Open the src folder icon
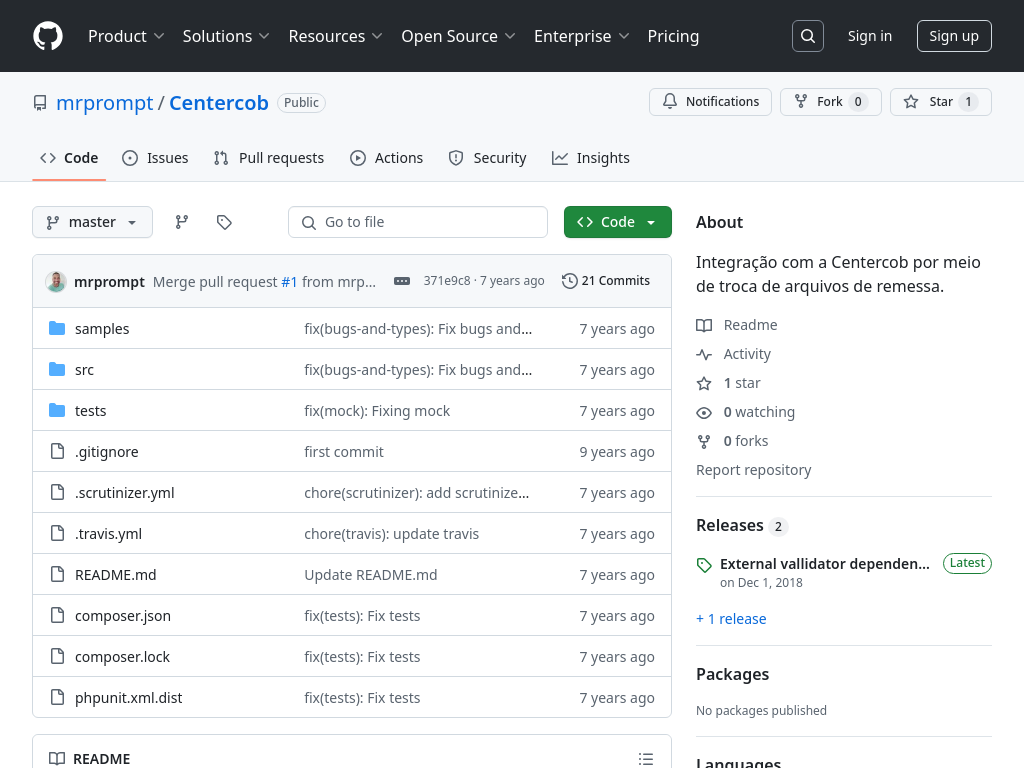This screenshot has height=768, width=1024. (x=57, y=370)
